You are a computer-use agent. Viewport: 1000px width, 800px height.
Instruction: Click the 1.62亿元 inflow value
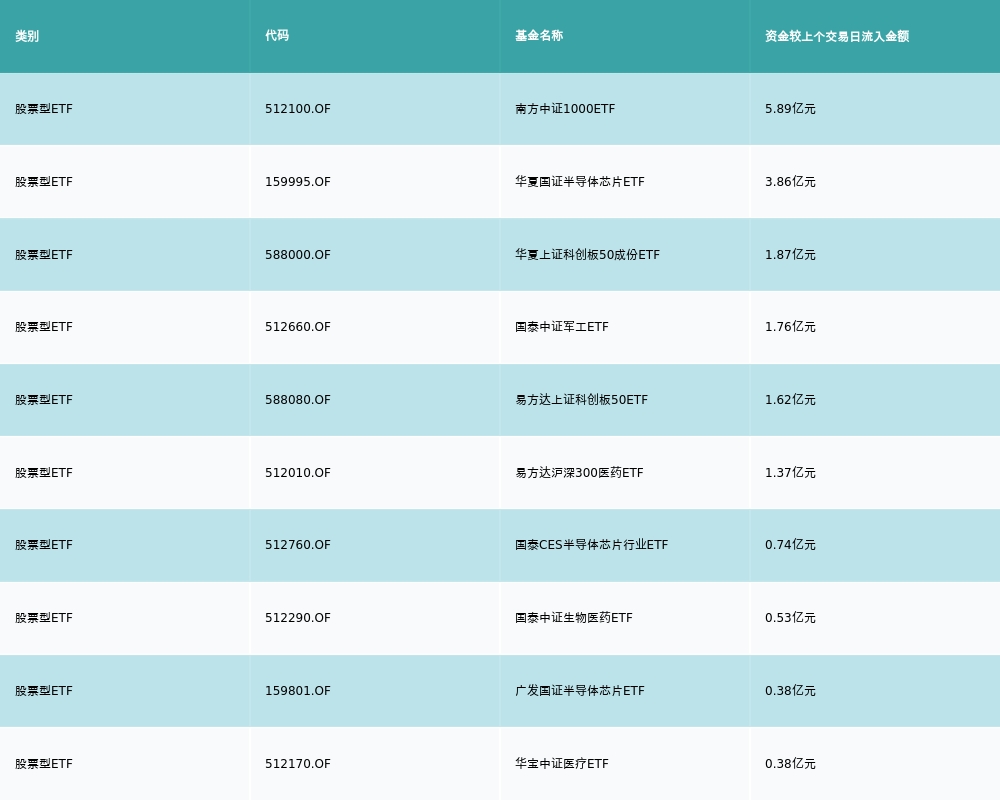coord(790,400)
